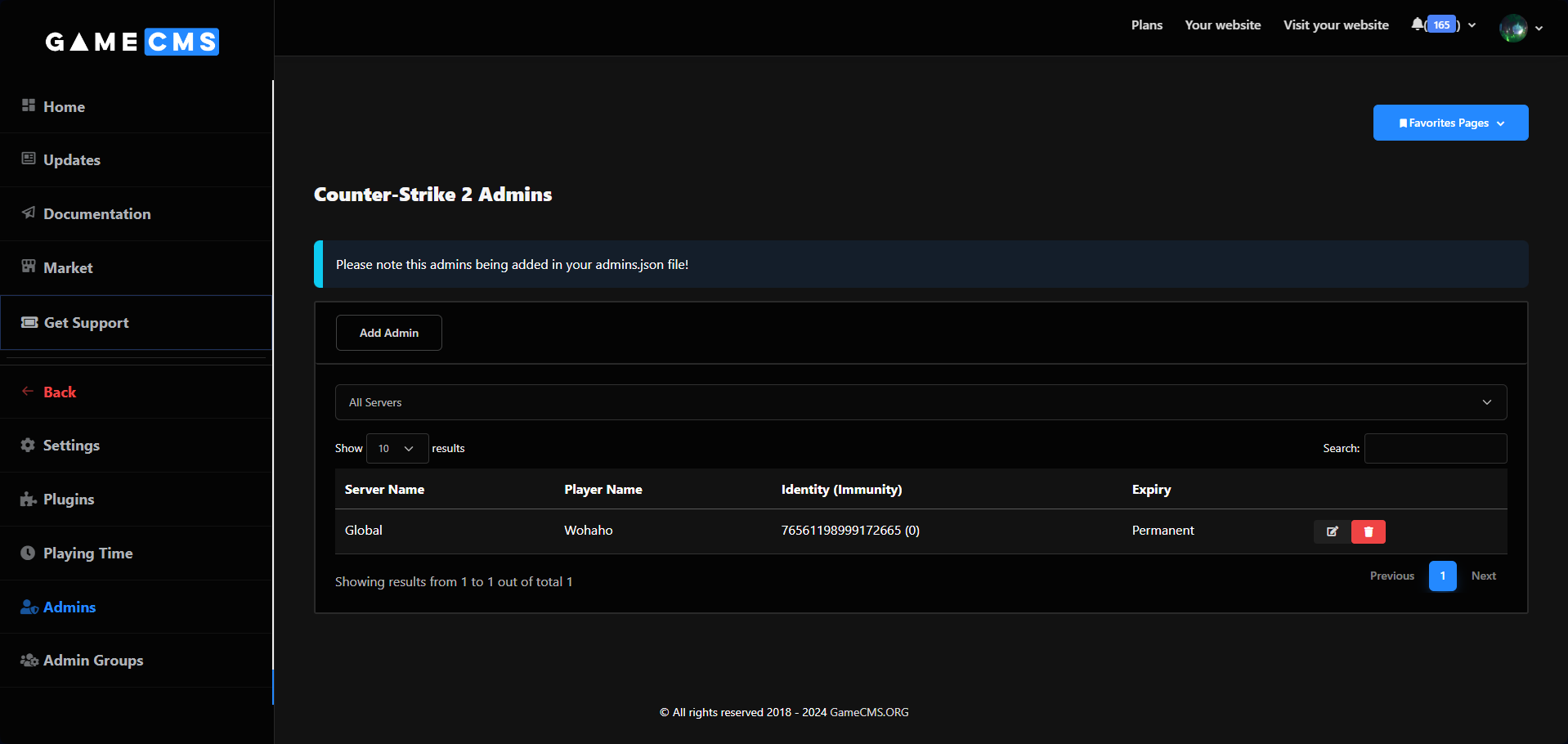This screenshot has height=744, width=1568.
Task: Click the Your website link
Action: click(x=1223, y=25)
